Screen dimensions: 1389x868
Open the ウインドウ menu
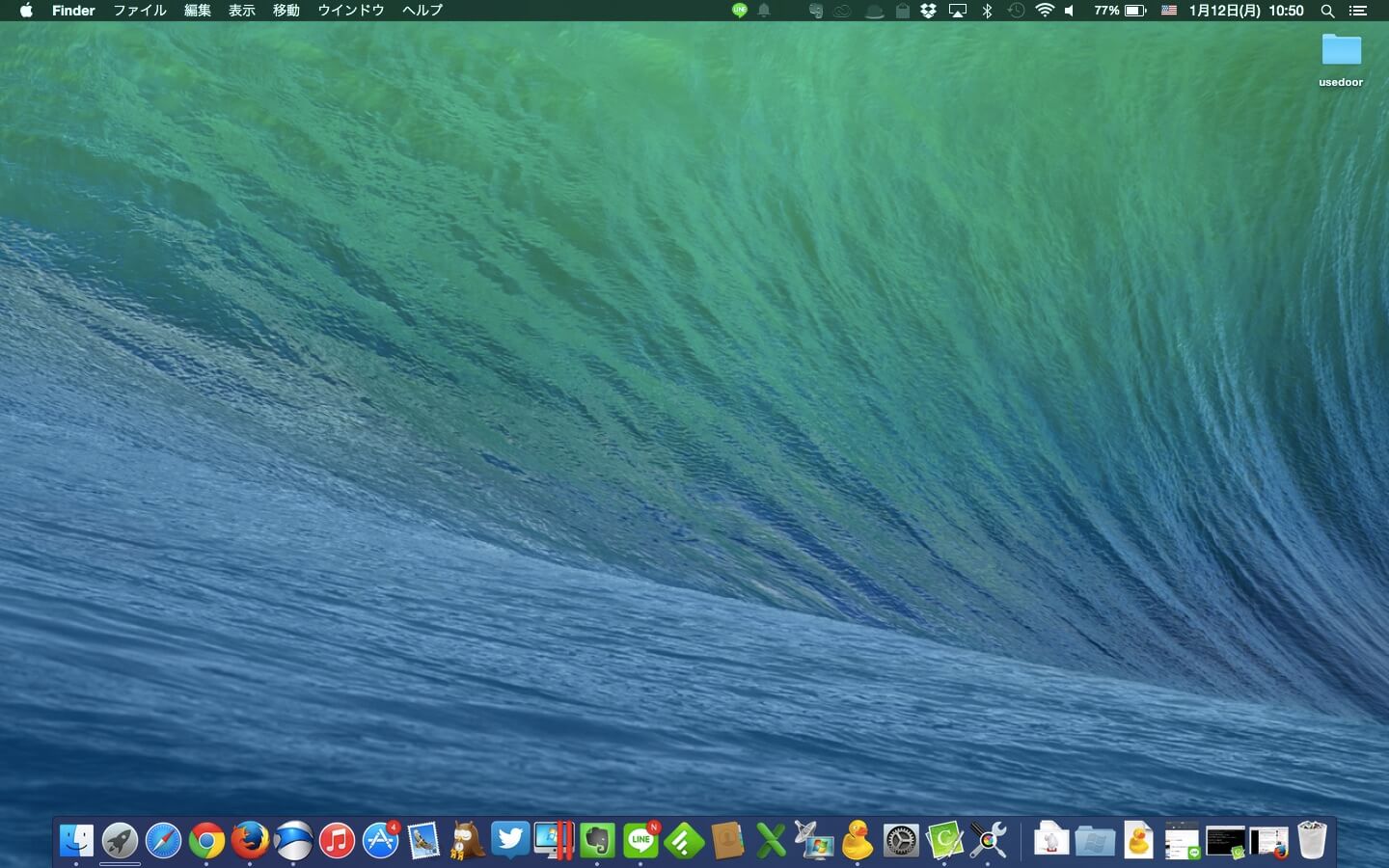[351, 11]
